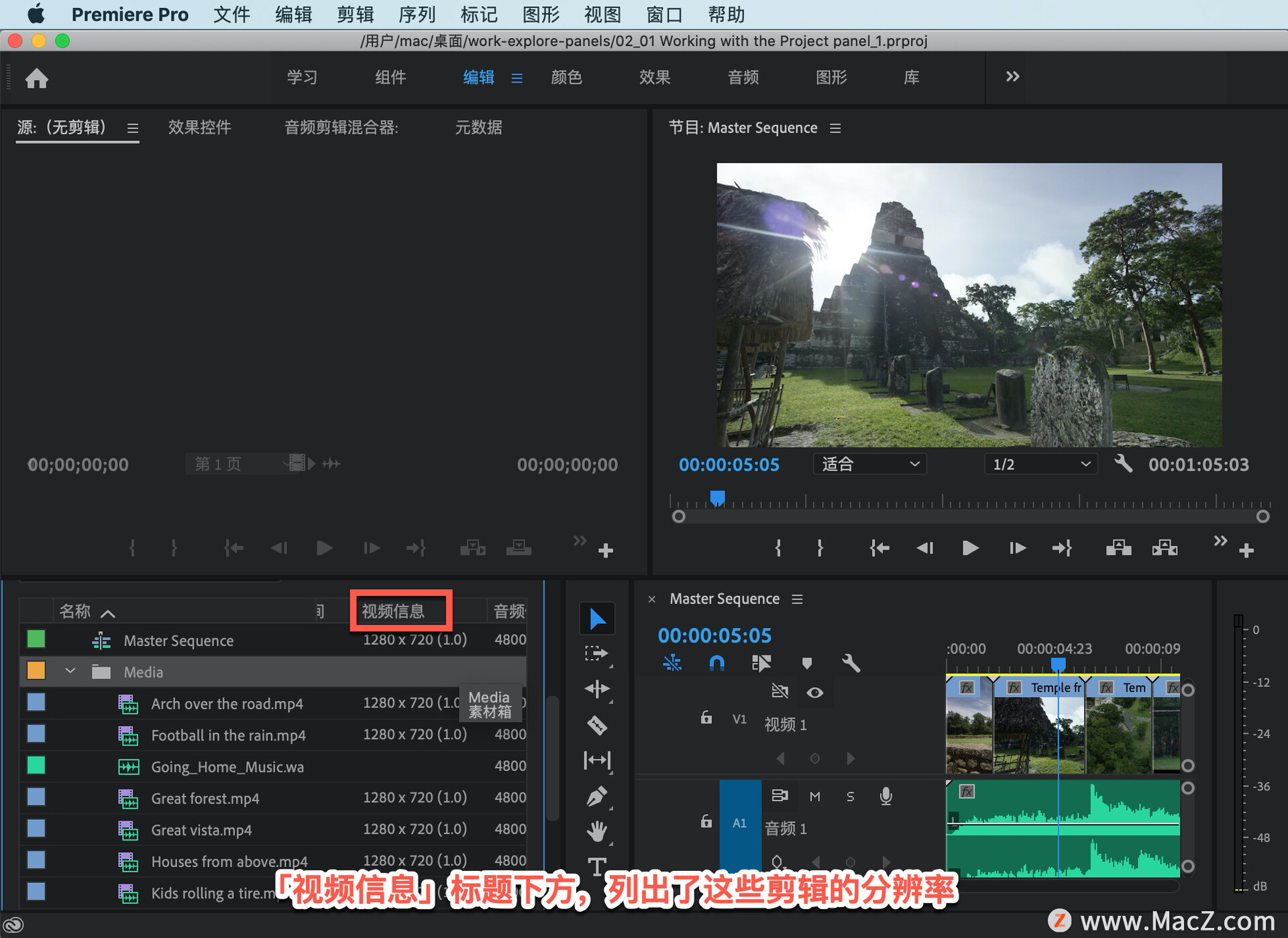Open the playback resolution dropdown 1/2

(x=1040, y=464)
